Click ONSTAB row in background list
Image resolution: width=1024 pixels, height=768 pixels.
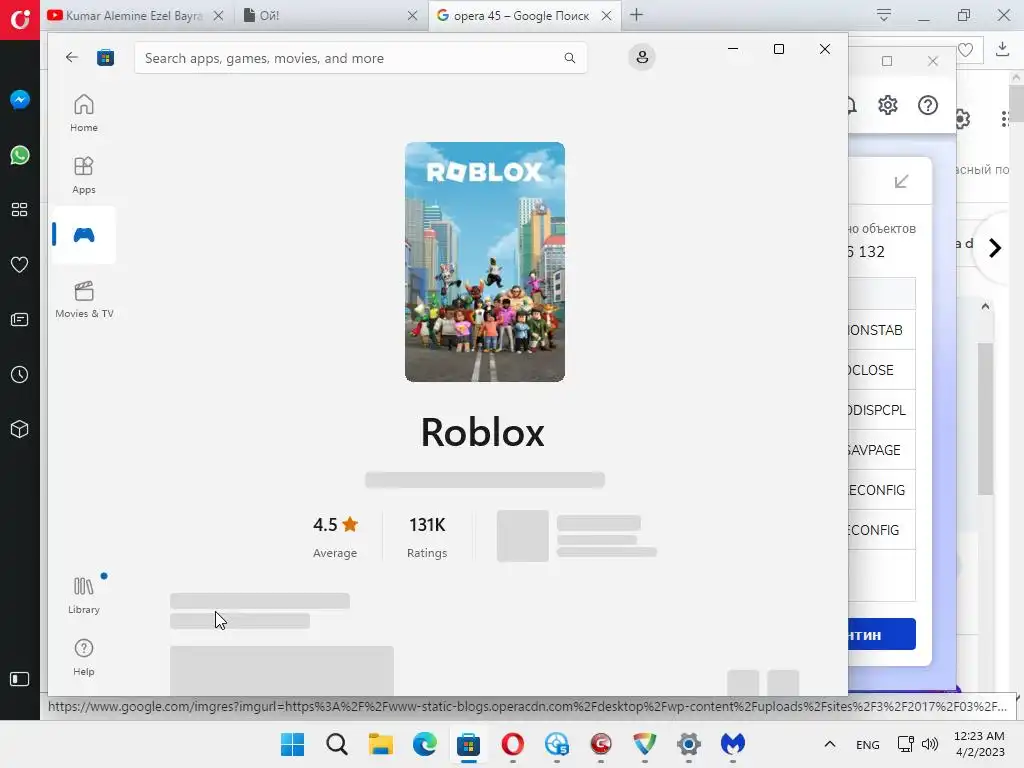tap(882, 330)
